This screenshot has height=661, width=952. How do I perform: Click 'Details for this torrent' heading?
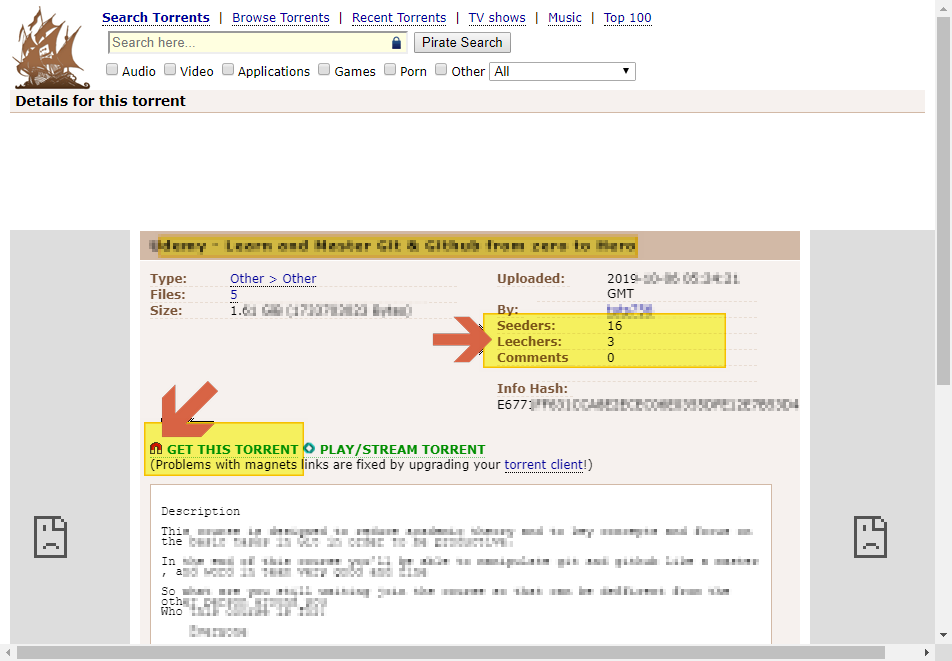coord(100,101)
